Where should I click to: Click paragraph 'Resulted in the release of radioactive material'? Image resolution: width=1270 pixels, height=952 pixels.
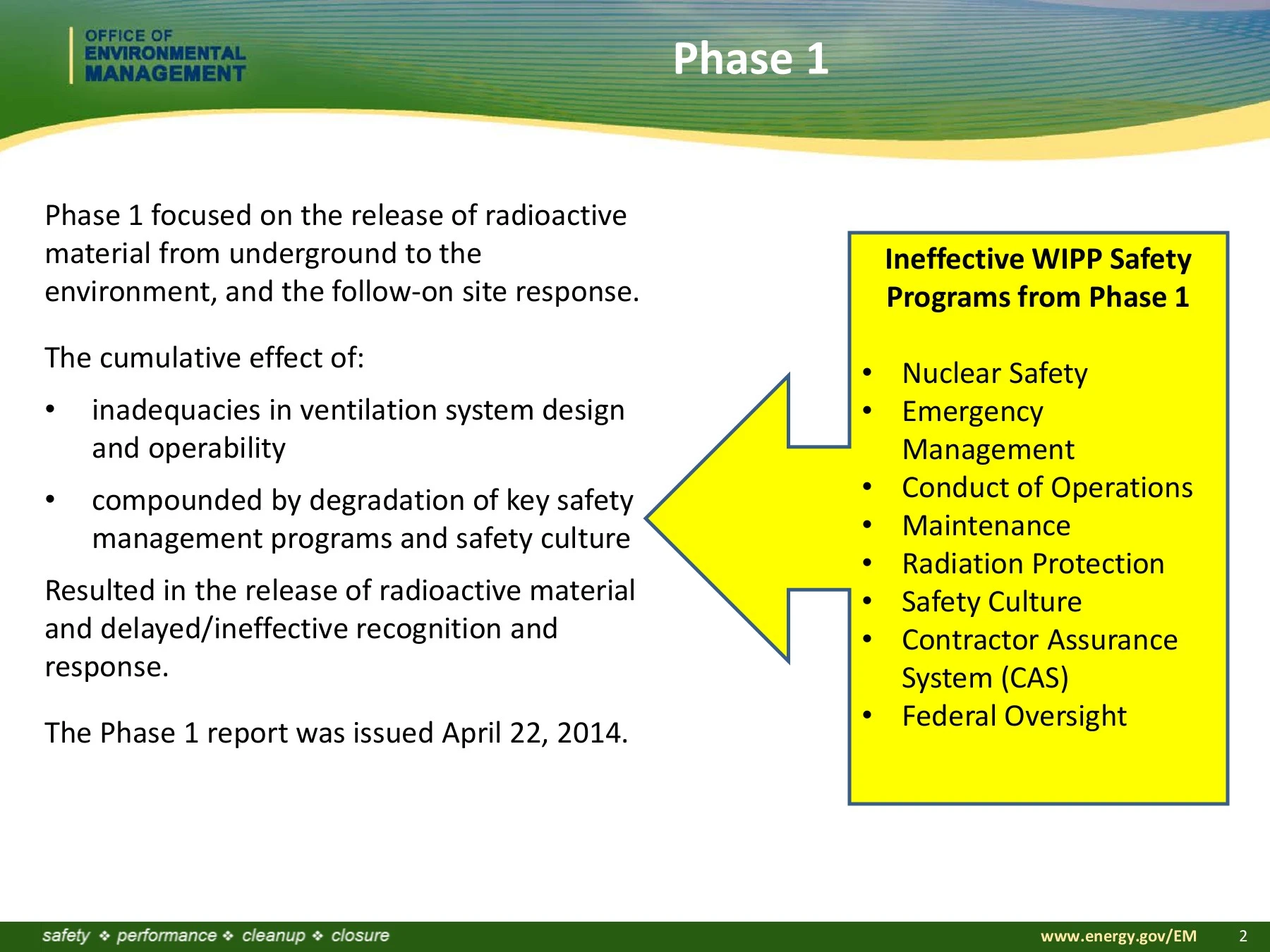click(340, 628)
